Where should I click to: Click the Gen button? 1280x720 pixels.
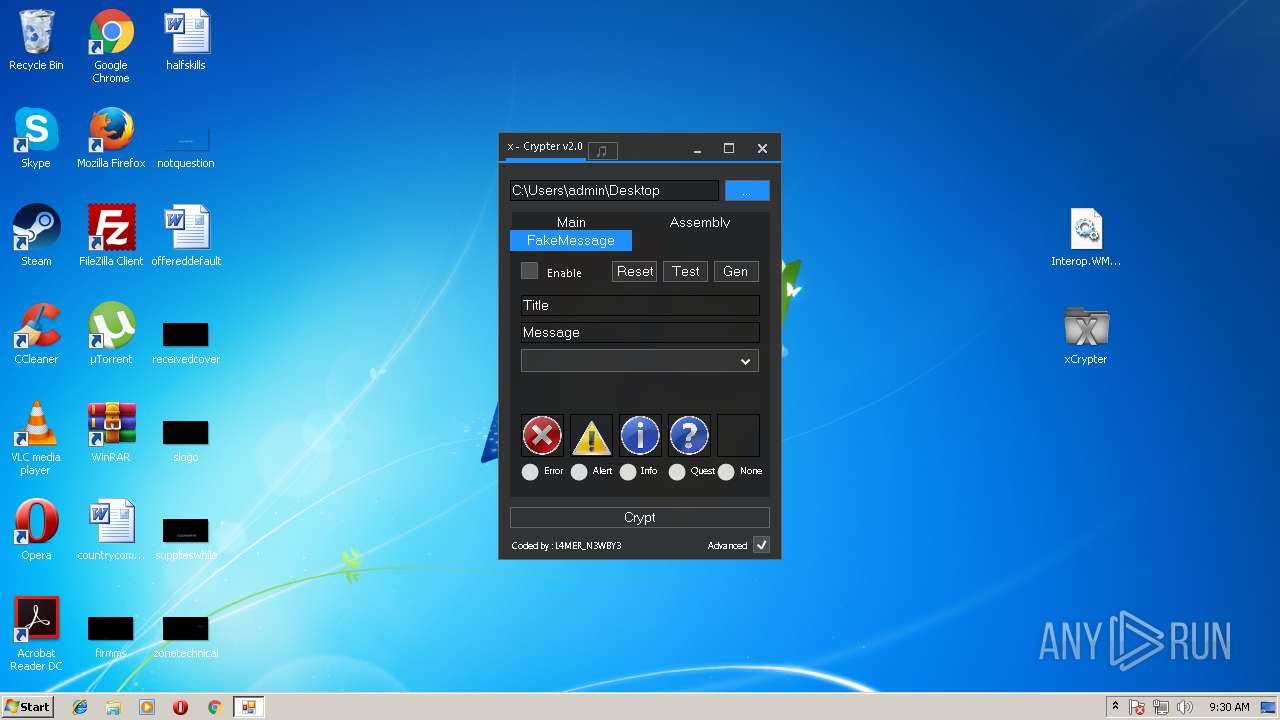tap(736, 271)
